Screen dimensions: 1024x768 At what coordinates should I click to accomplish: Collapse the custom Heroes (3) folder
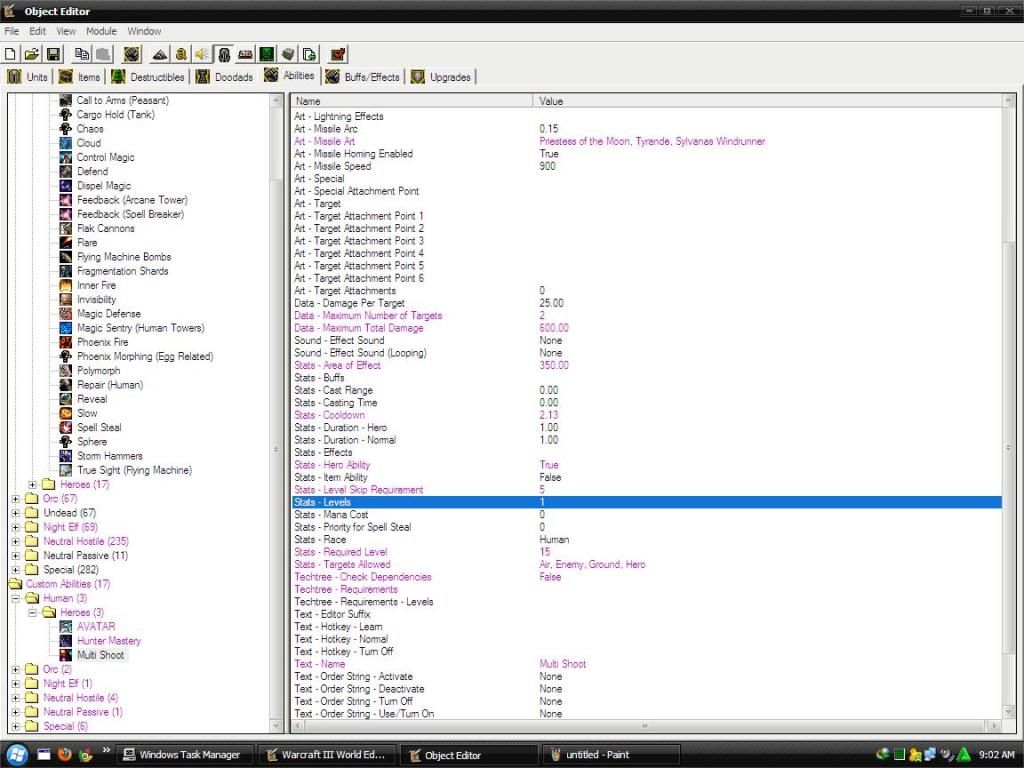click(32, 613)
